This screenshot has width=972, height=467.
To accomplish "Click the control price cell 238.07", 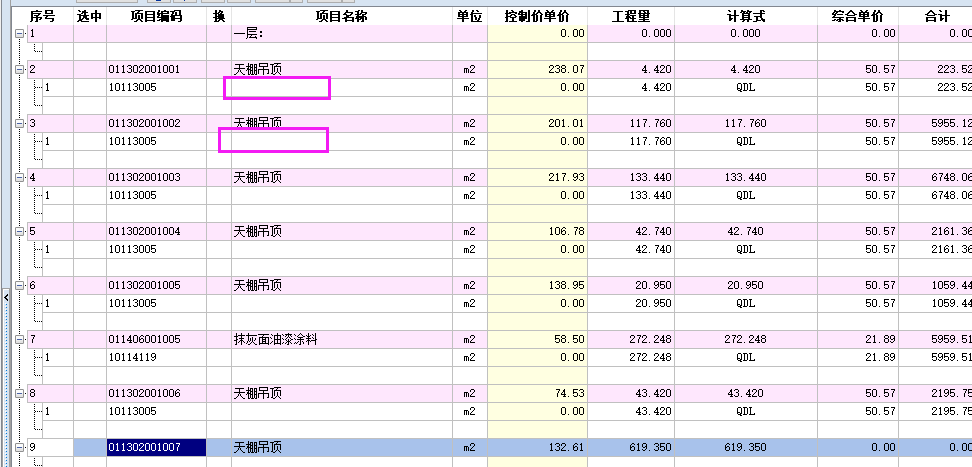I will tap(537, 70).
